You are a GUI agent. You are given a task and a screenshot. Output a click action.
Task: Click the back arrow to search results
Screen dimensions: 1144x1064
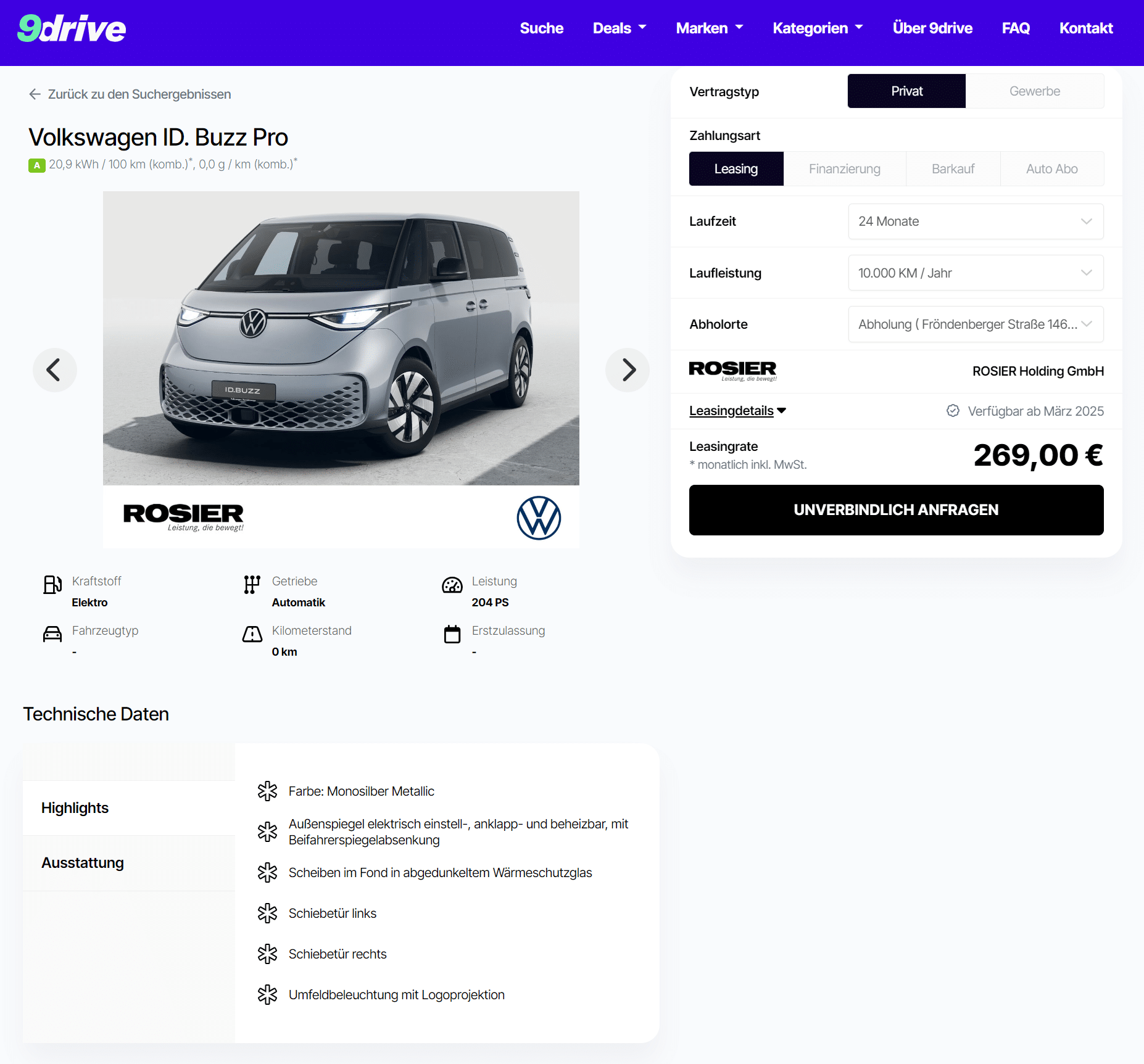point(35,94)
